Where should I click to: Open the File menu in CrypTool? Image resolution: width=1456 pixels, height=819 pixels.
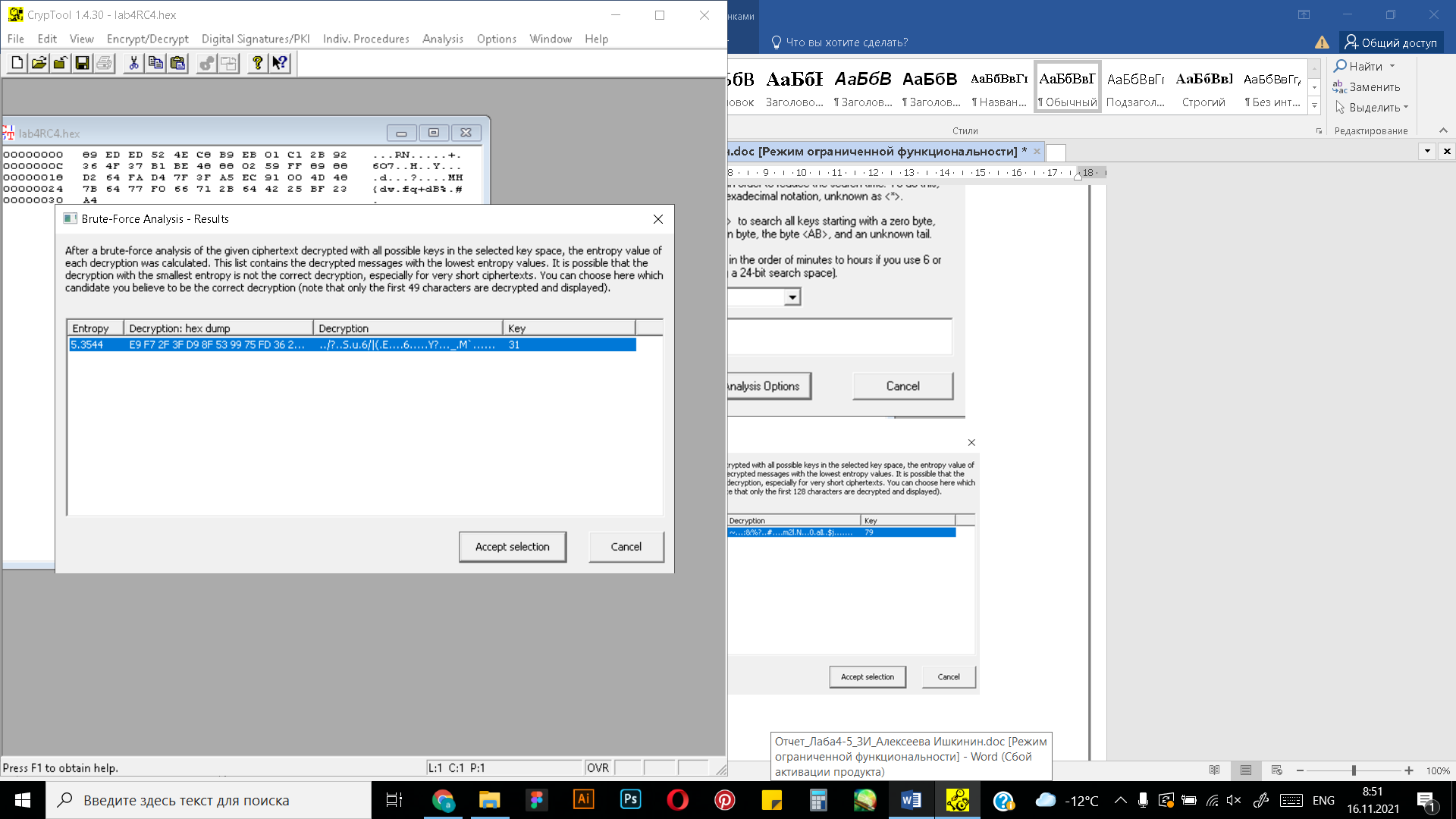click(16, 39)
